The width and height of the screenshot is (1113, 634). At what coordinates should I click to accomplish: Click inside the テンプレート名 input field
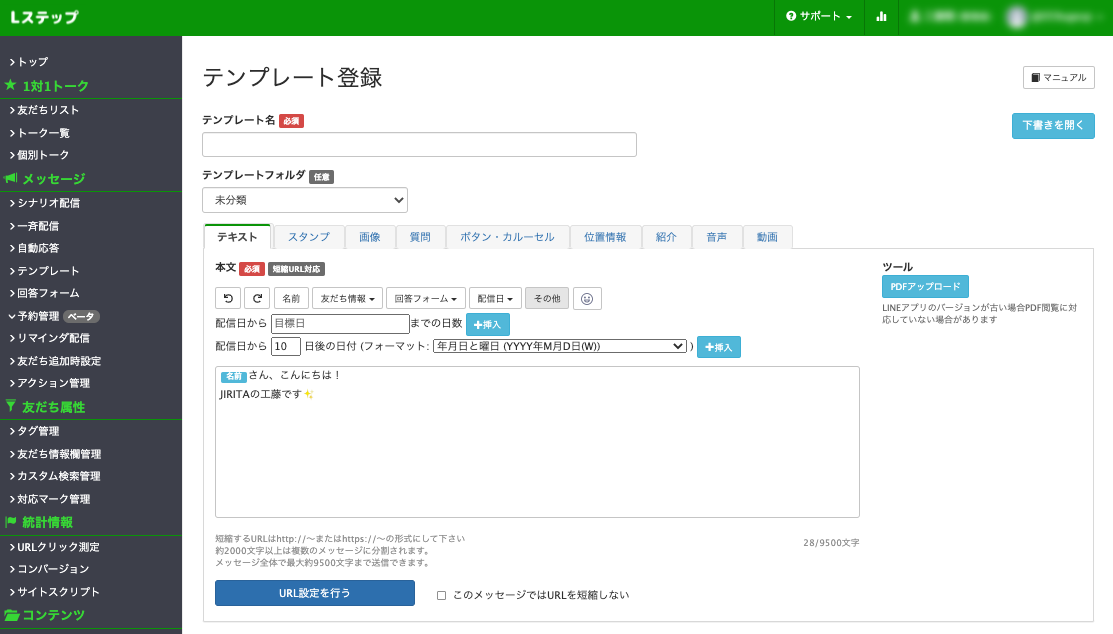click(x=419, y=144)
